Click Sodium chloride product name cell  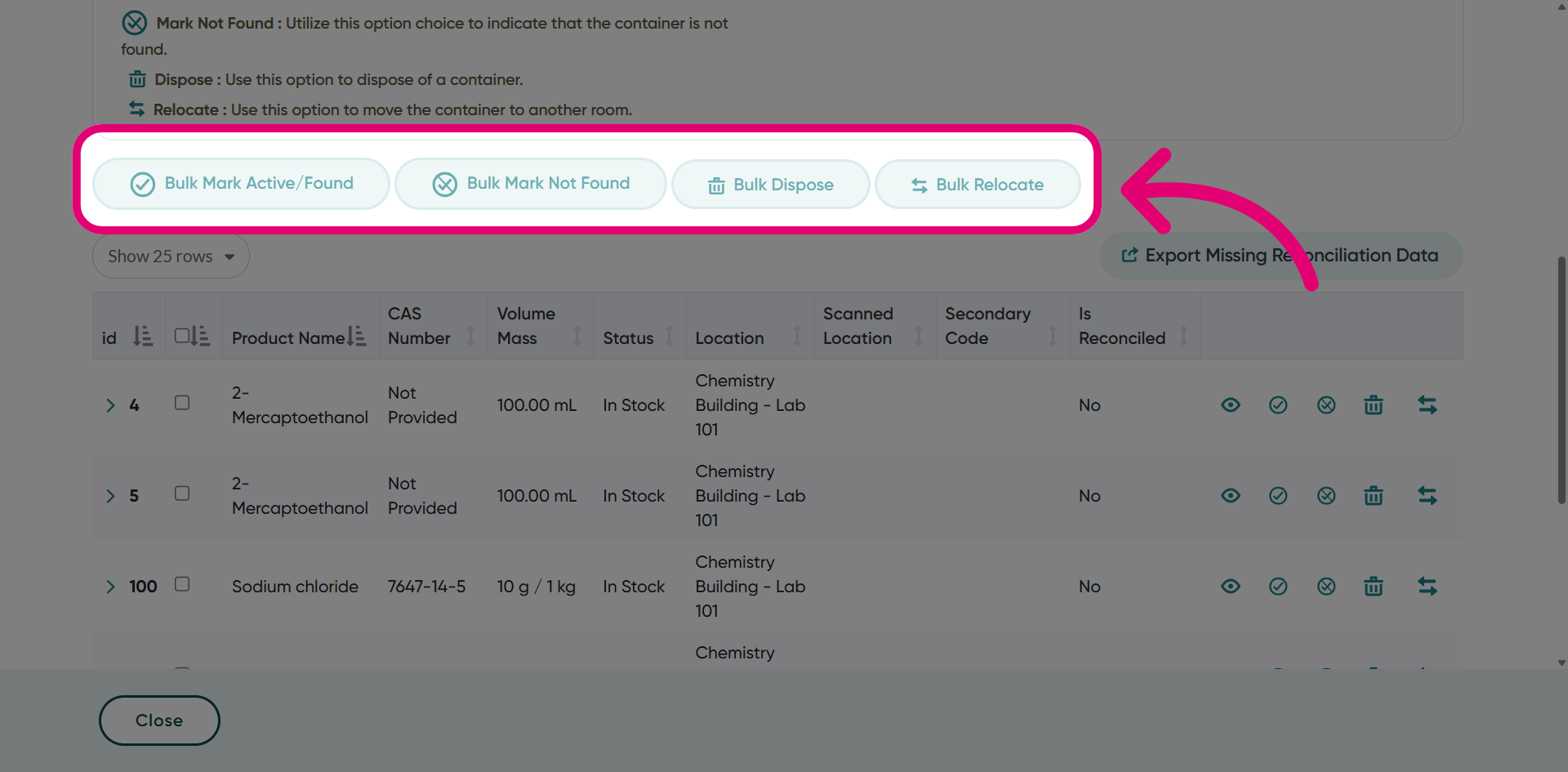(x=295, y=587)
